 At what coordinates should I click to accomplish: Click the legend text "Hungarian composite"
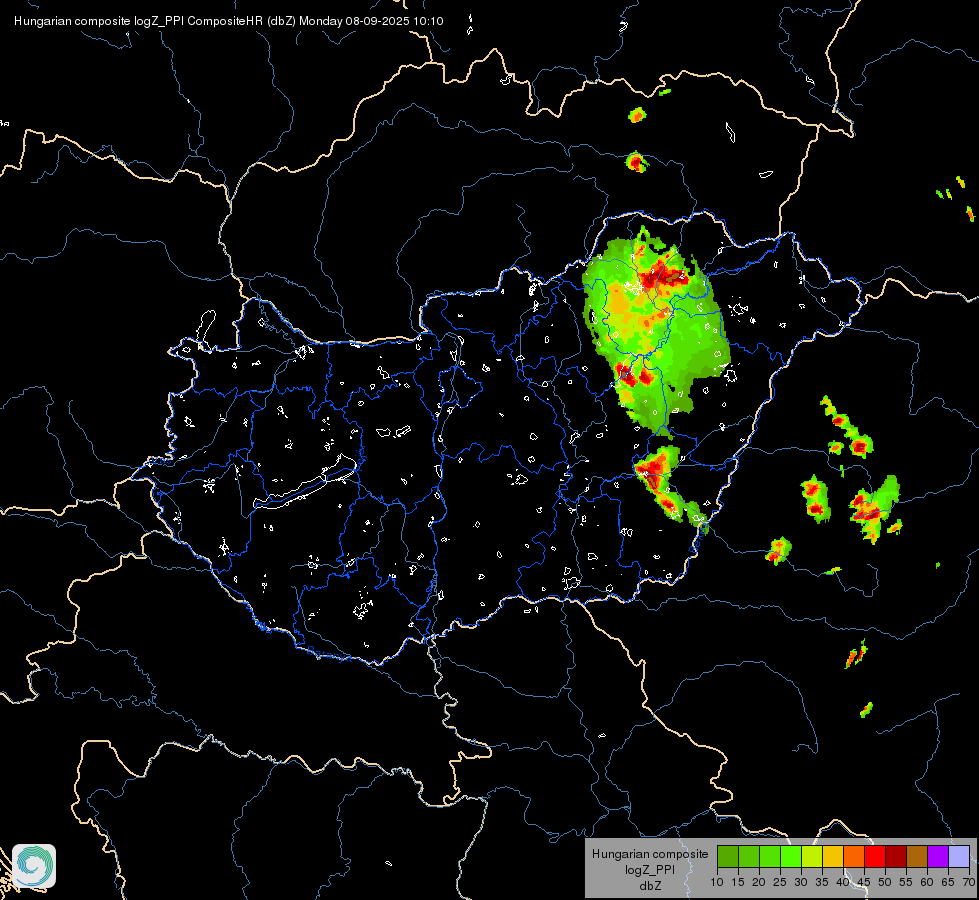pos(650,854)
